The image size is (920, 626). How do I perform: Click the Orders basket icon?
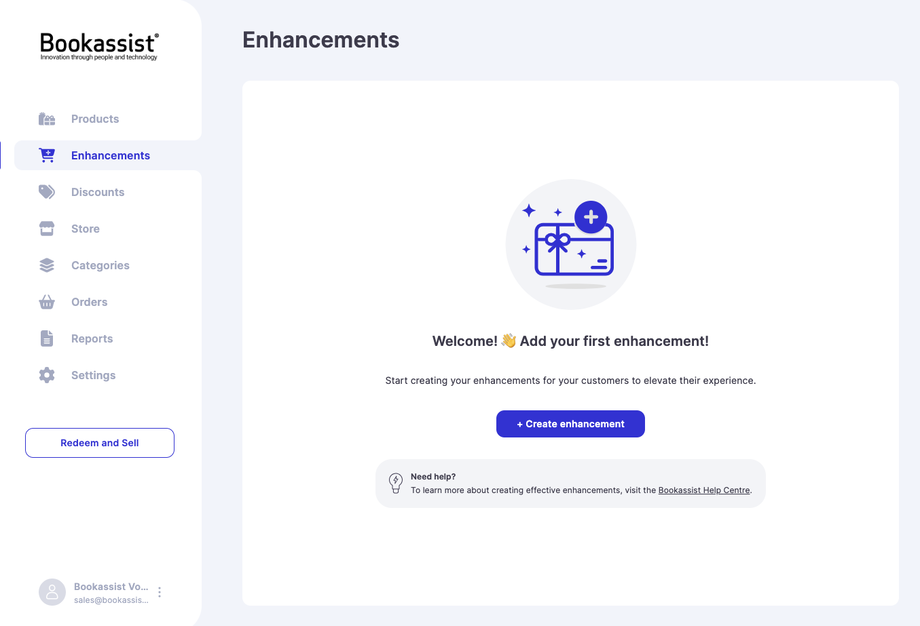coord(47,302)
